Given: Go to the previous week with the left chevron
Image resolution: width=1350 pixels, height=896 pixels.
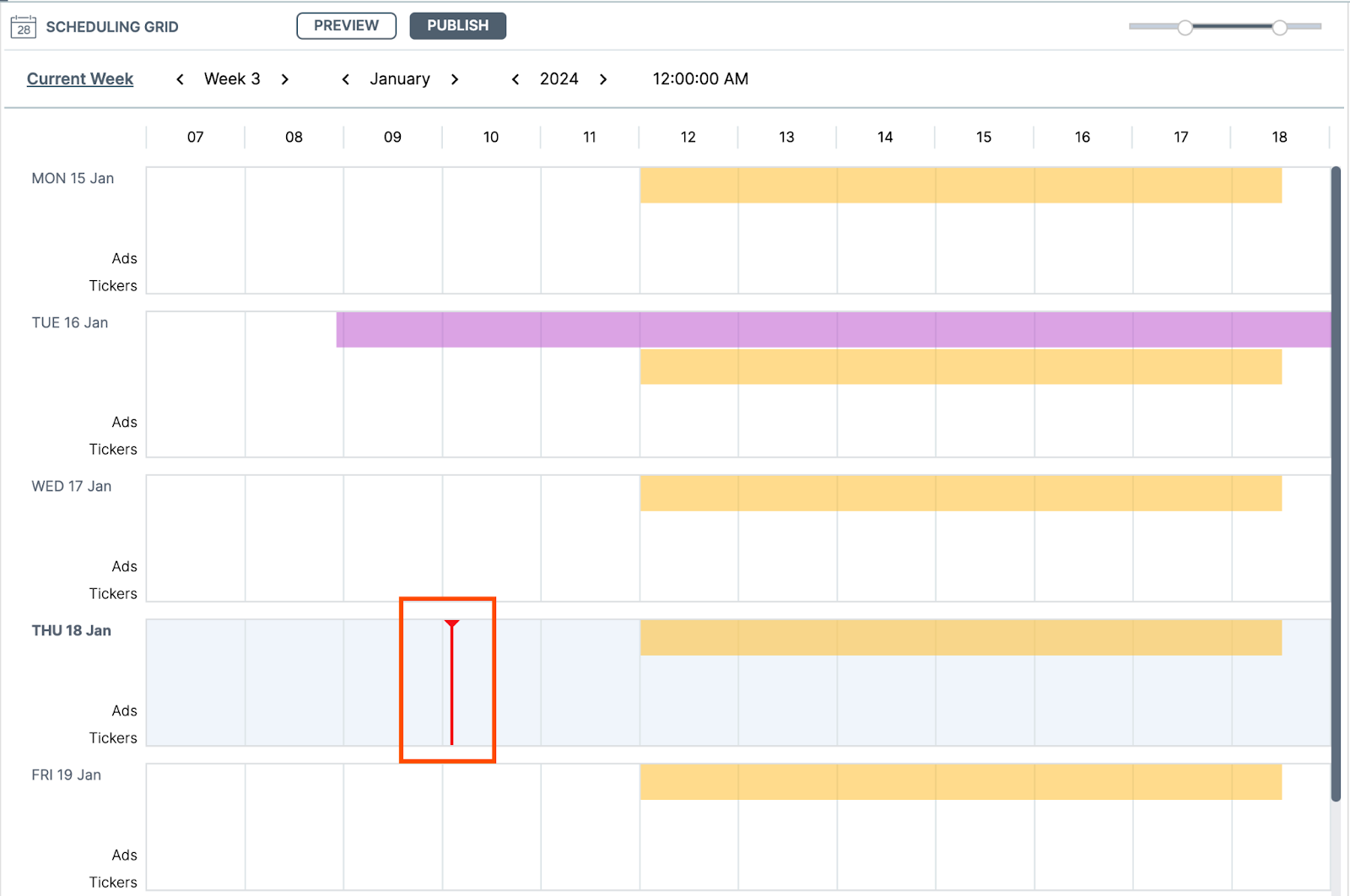Looking at the screenshot, I should click(x=180, y=78).
